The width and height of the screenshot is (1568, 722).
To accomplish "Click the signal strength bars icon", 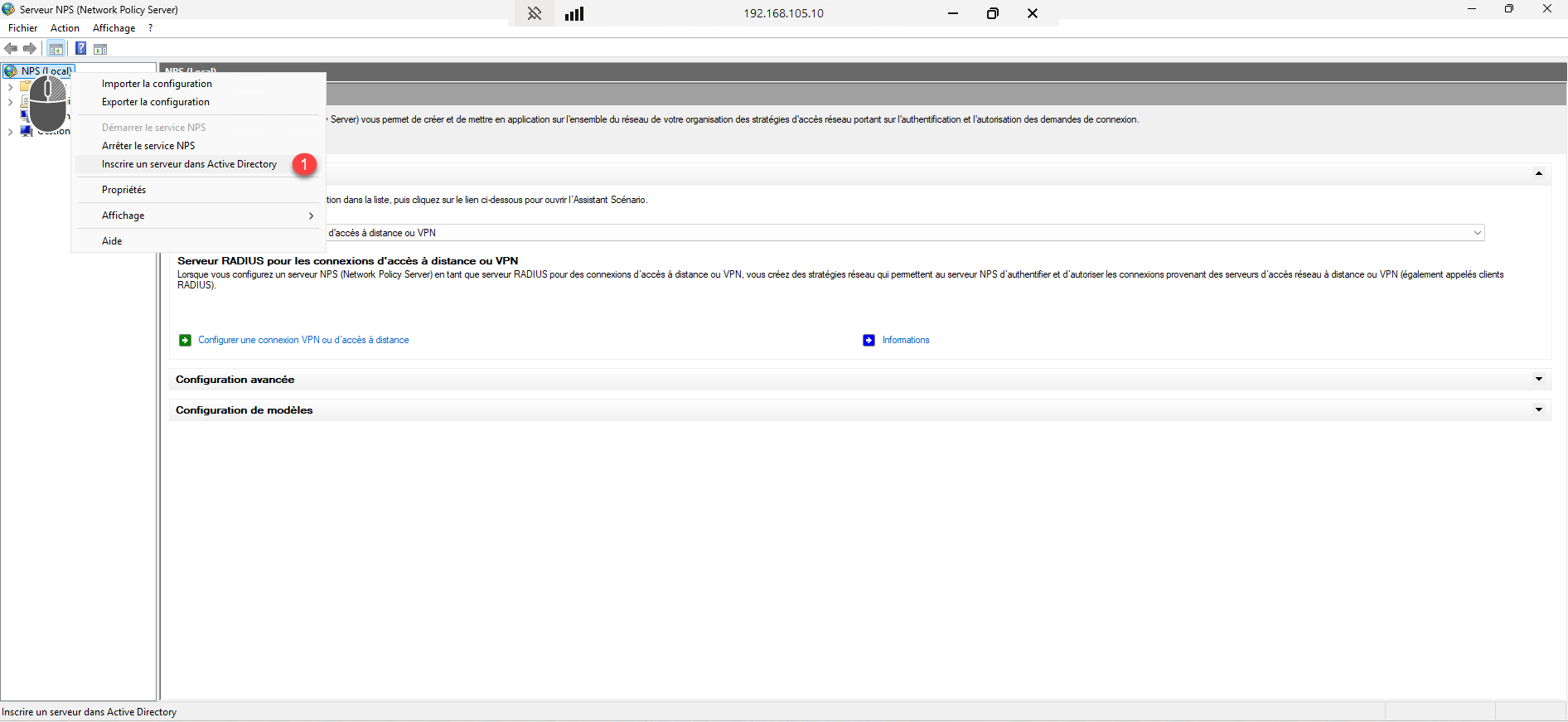I will pos(574,13).
